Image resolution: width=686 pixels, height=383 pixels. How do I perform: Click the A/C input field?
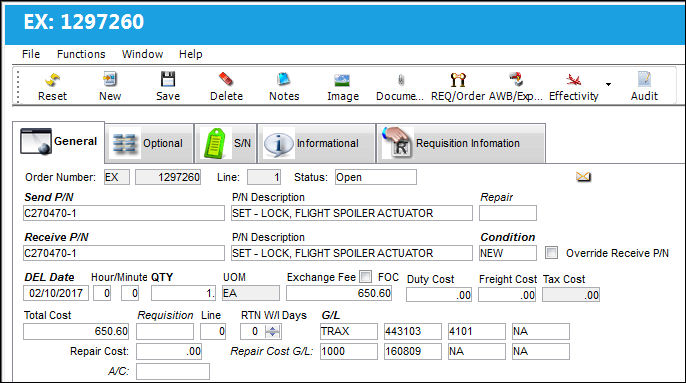[x=173, y=371]
